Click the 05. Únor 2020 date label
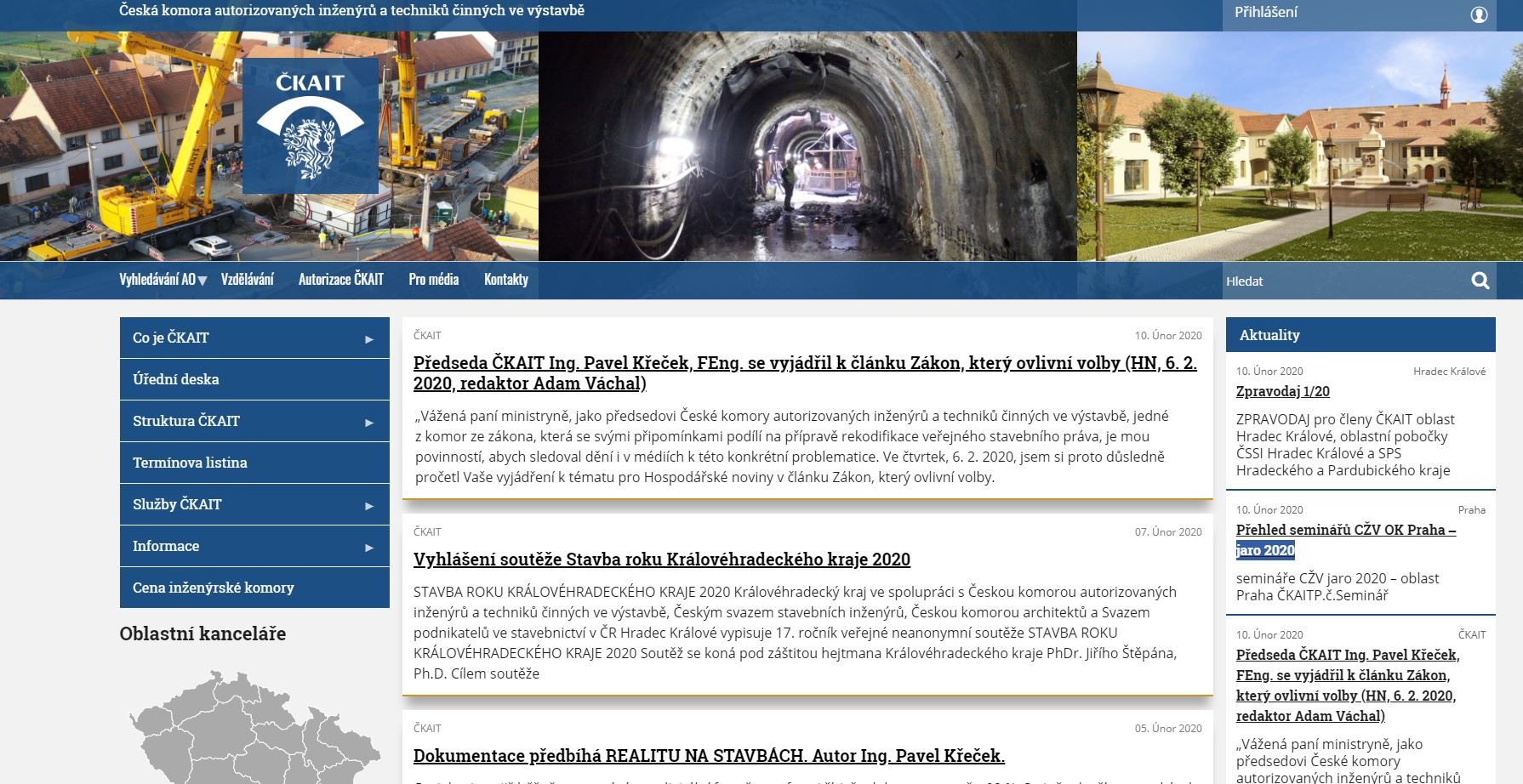1523x784 pixels. click(x=1168, y=729)
